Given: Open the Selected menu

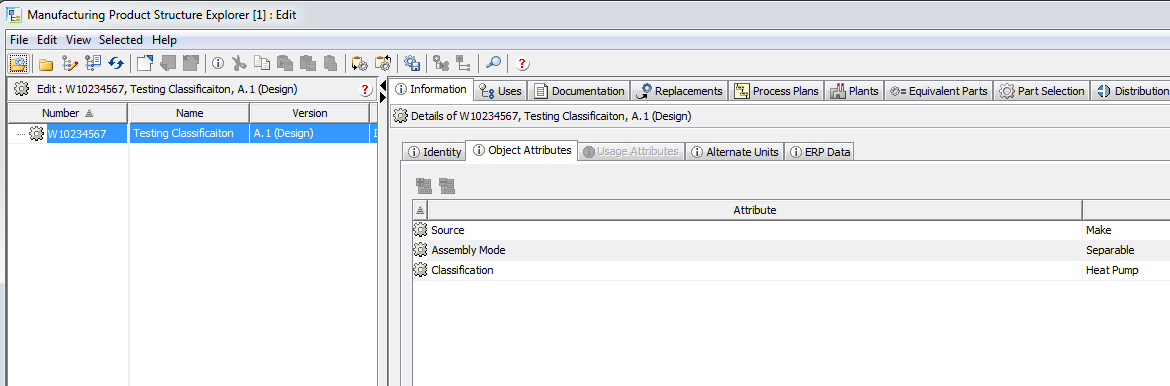Looking at the screenshot, I should pos(121,40).
